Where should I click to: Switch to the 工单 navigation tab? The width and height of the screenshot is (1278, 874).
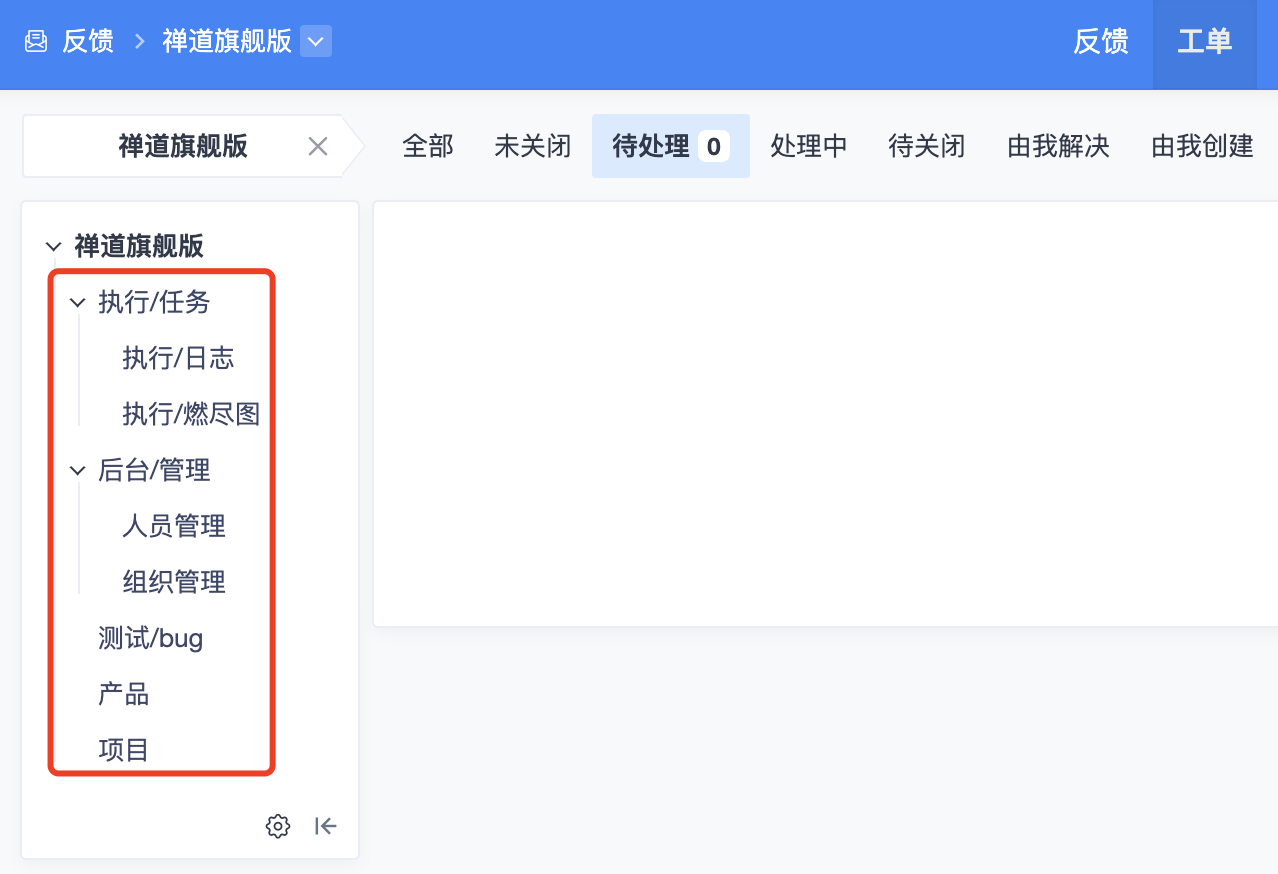tap(1204, 42)
